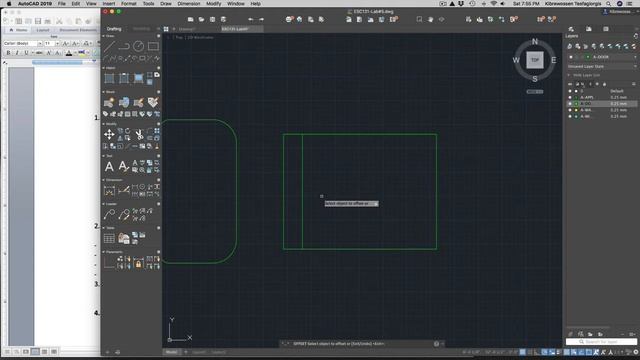Toggle visibility of the highlighted A-DO layer
This screenshot has height=360, width=640.
point(570,104)
